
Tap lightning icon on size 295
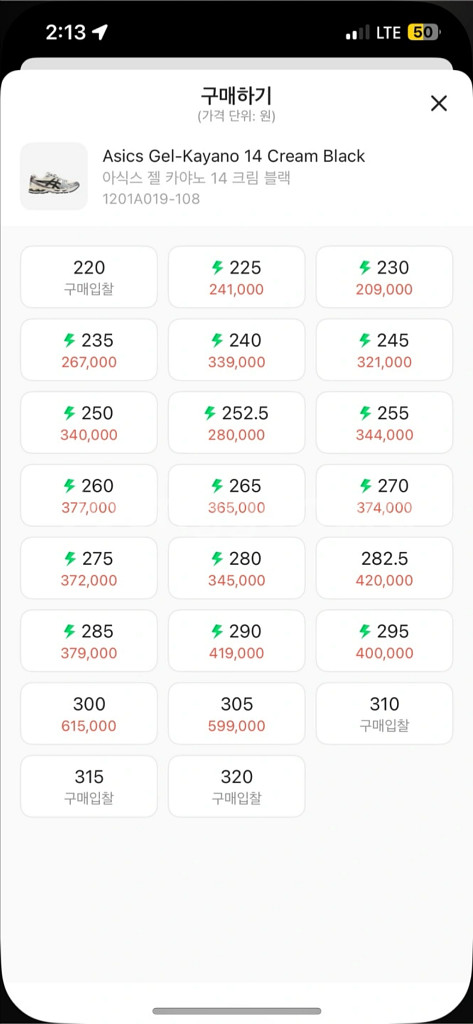point(365,632)
